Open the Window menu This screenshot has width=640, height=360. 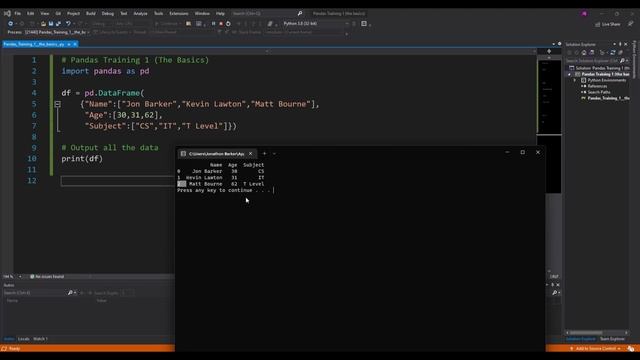pos(202,13)
